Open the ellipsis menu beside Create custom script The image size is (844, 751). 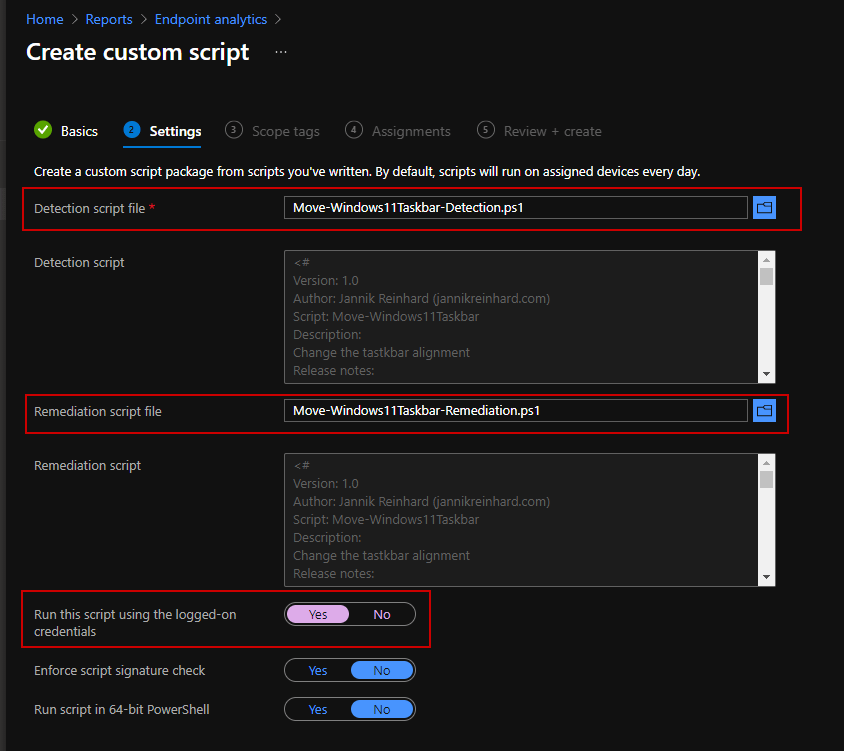coord(281,52)
